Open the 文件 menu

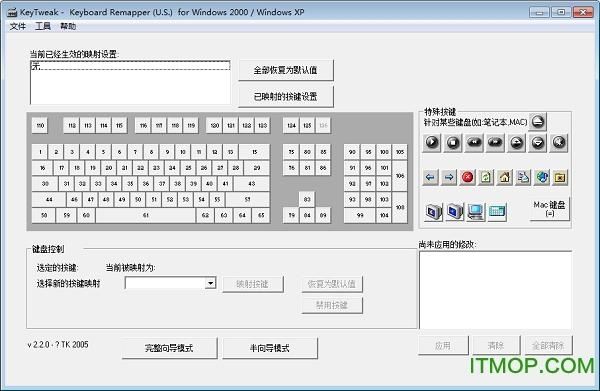[x=18, y=26]
